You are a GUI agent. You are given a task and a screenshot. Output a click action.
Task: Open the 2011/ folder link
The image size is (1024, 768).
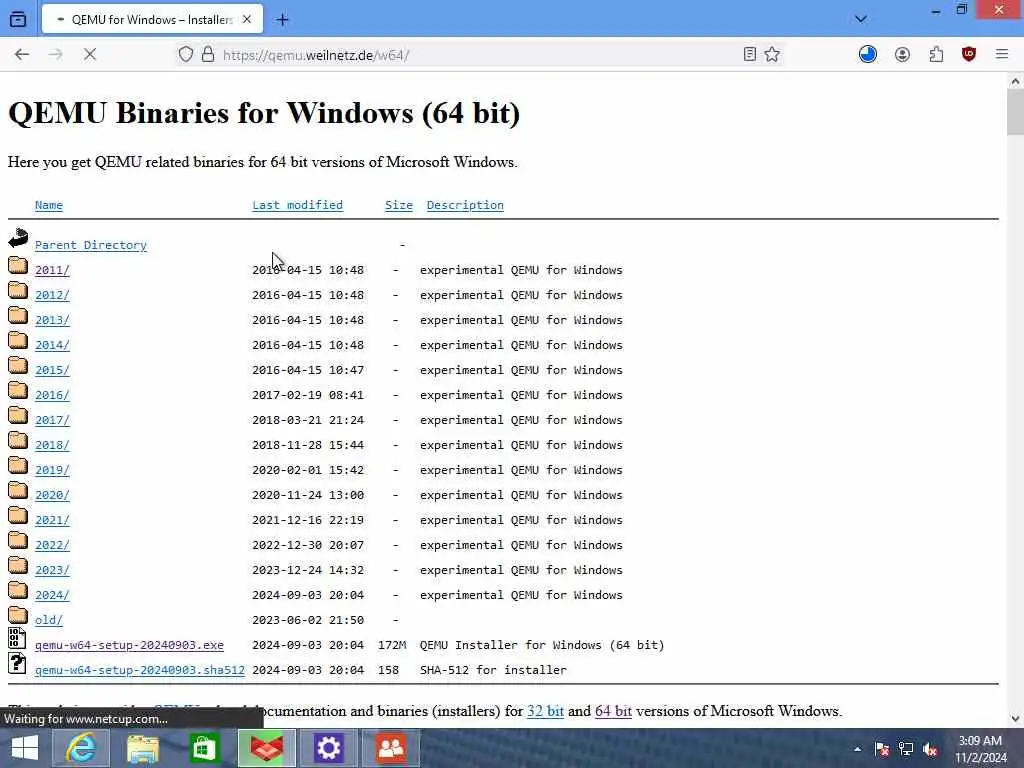(x=52, y=270)
